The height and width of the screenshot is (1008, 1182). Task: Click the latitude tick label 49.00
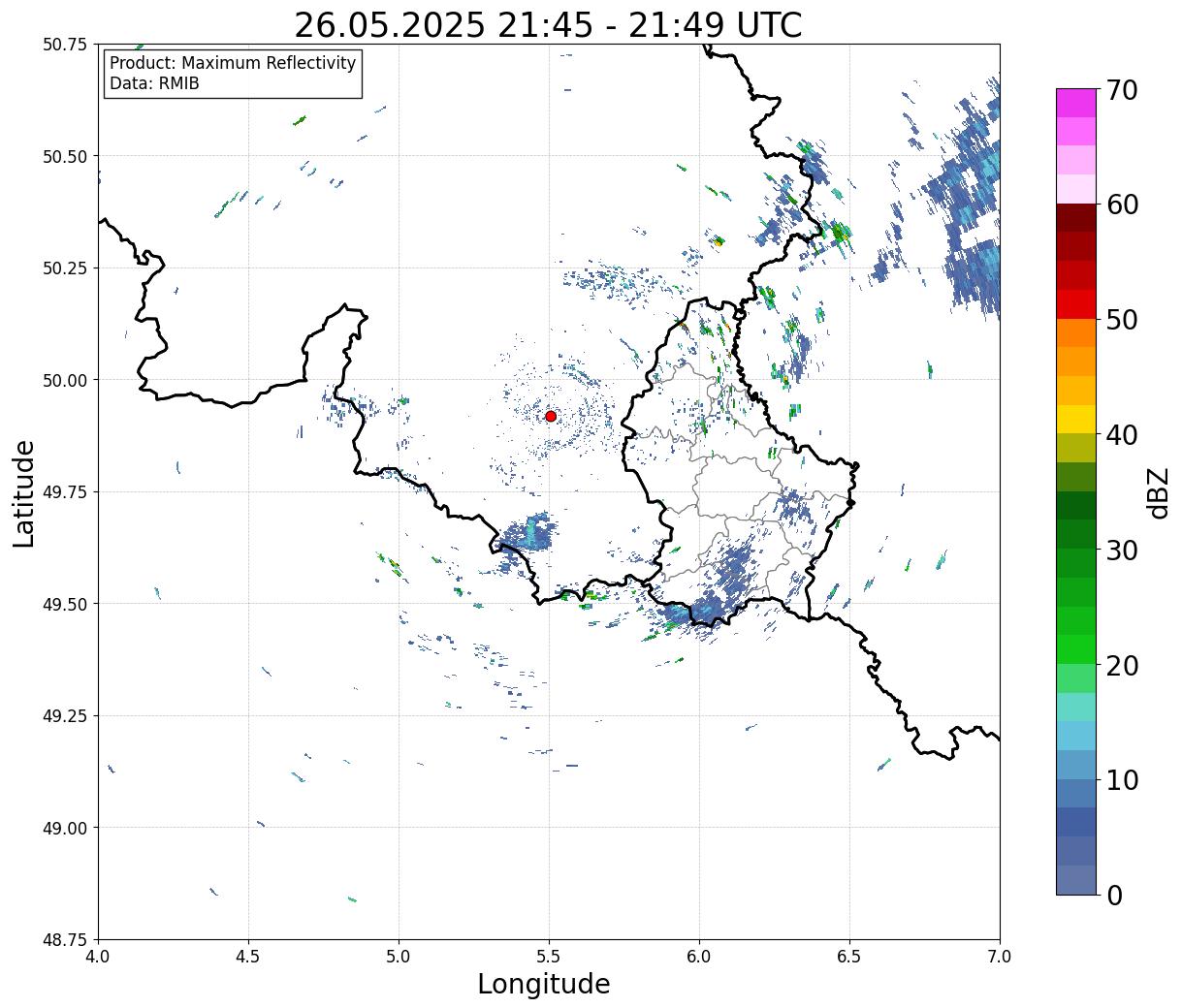(x=64, y=828)
